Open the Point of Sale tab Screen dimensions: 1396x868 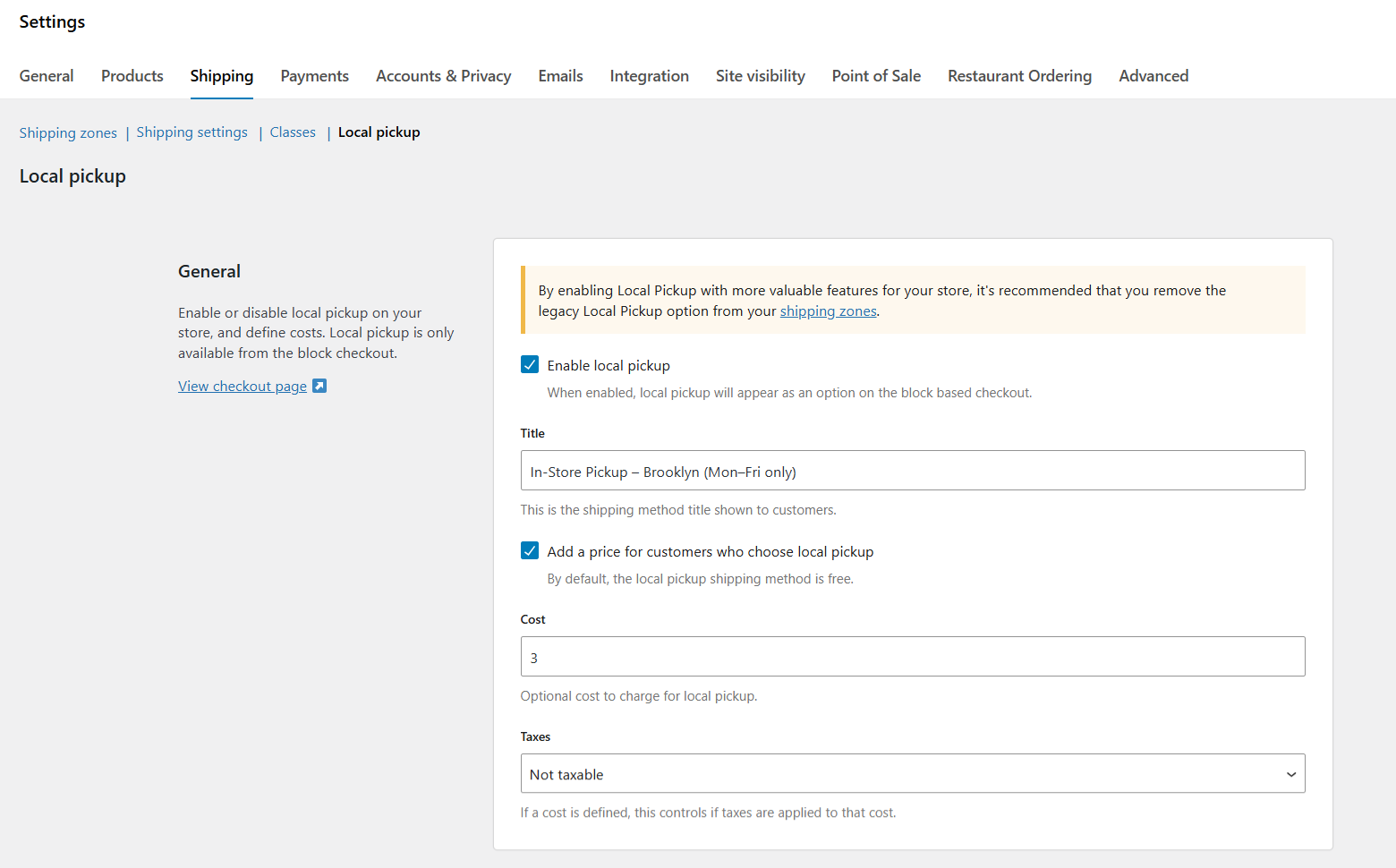click(x=875, y=76)
